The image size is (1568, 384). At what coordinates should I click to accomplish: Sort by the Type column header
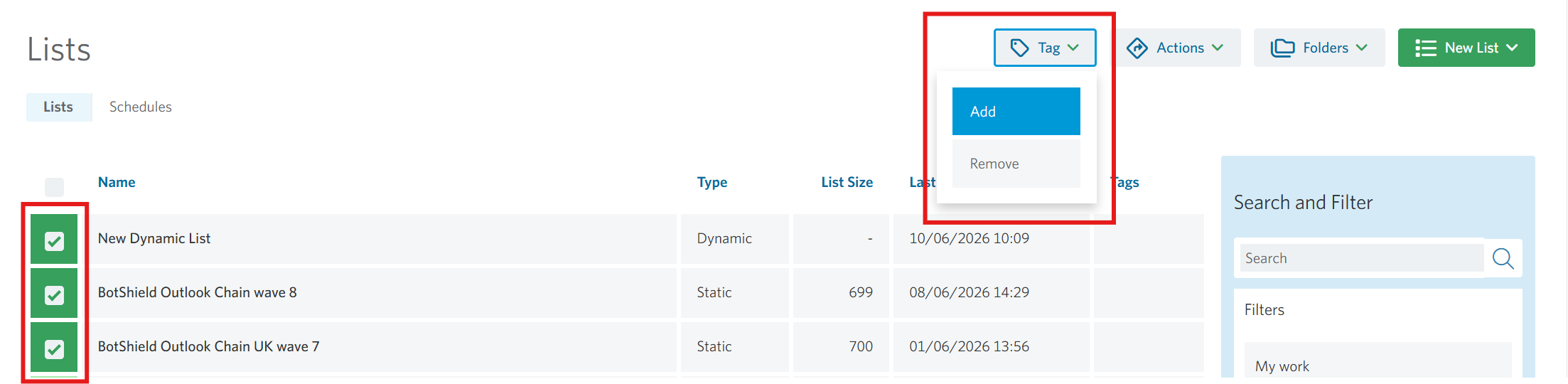[x=711, y=182]
